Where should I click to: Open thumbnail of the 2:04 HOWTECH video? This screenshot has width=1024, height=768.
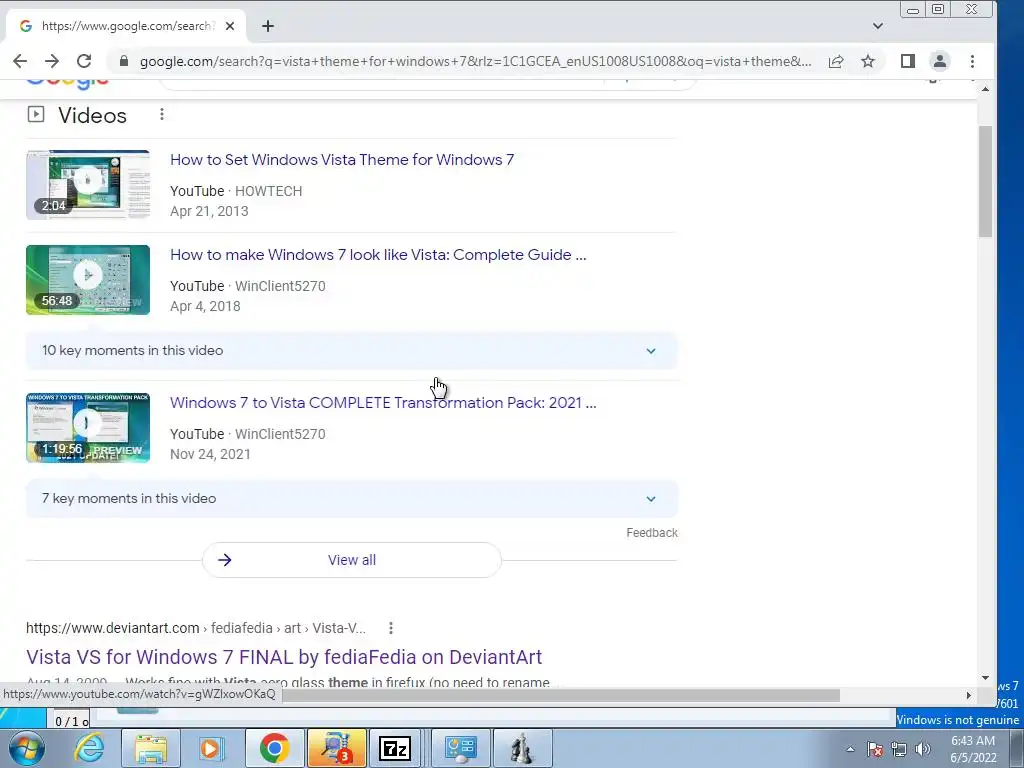tap(88, 185)
